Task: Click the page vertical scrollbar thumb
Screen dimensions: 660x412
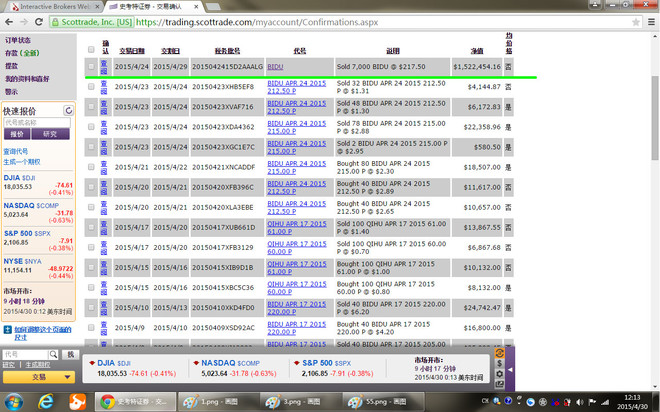Action: pyautogui.click(x=655, y=118)
